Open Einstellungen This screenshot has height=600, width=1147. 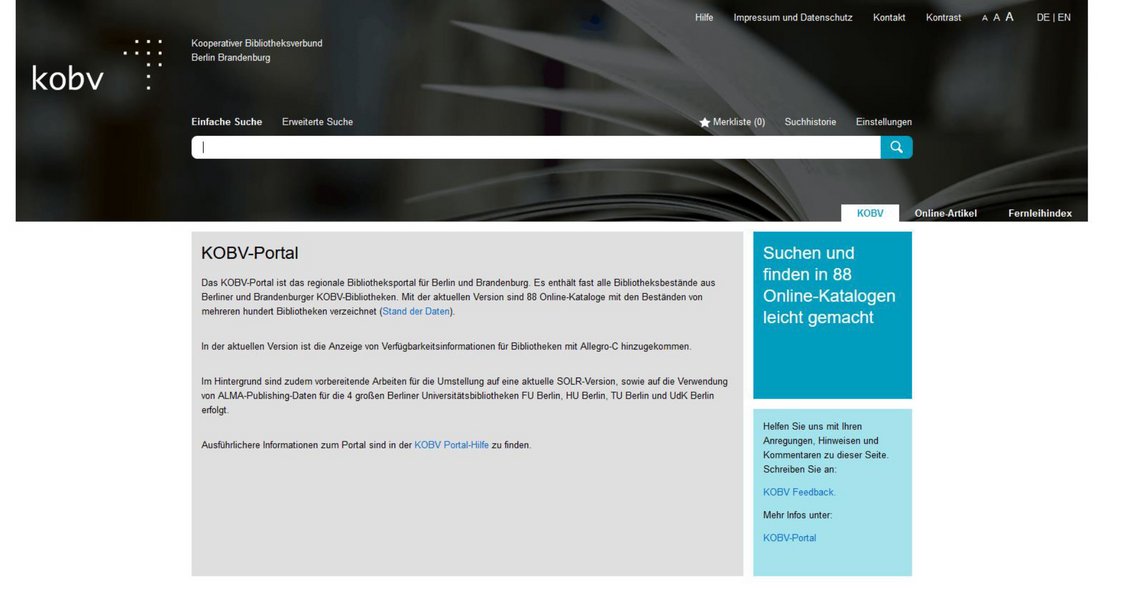click(x=884, y=122)
